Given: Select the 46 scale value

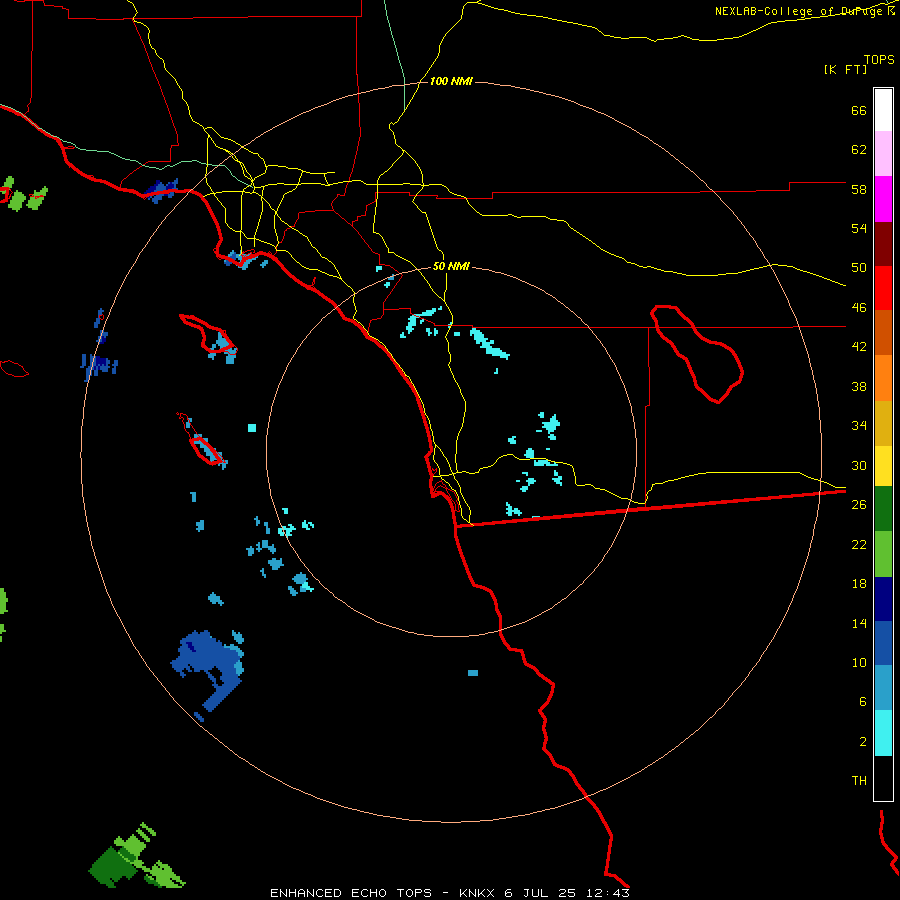Looking at the screenshot, I should coord(859,307).
